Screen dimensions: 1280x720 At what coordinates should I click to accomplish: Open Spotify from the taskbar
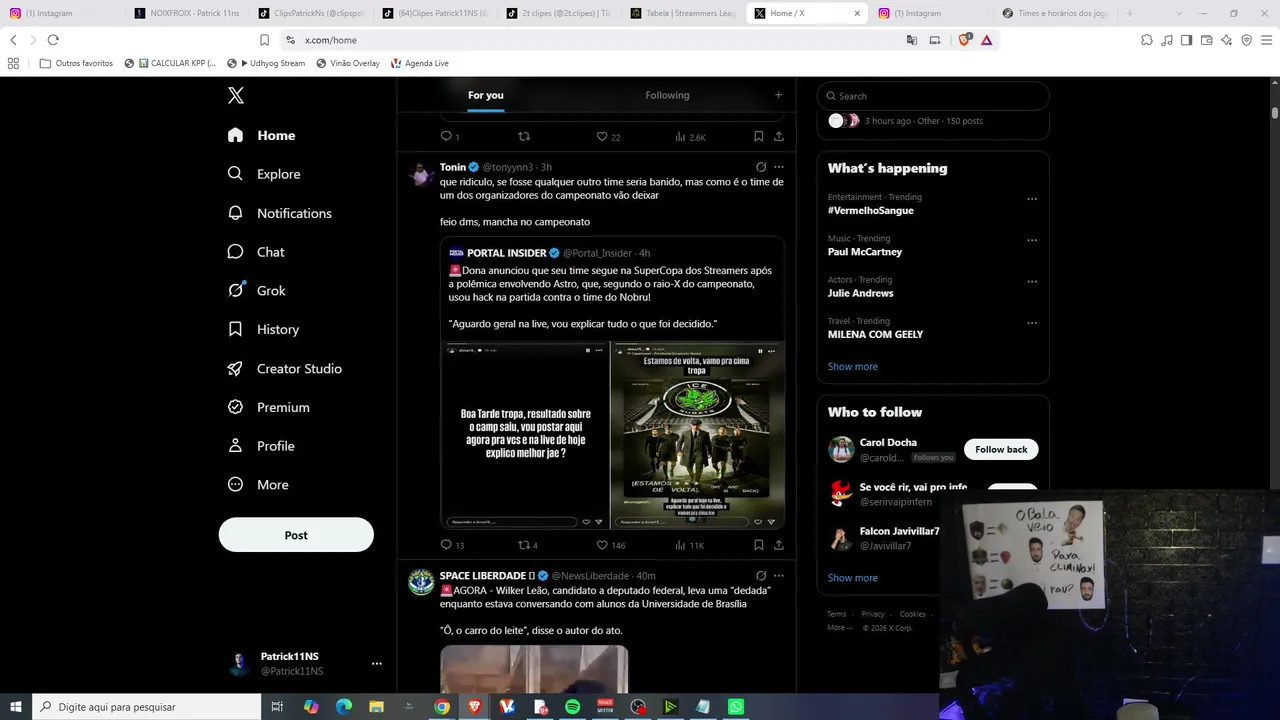[572, 707]
